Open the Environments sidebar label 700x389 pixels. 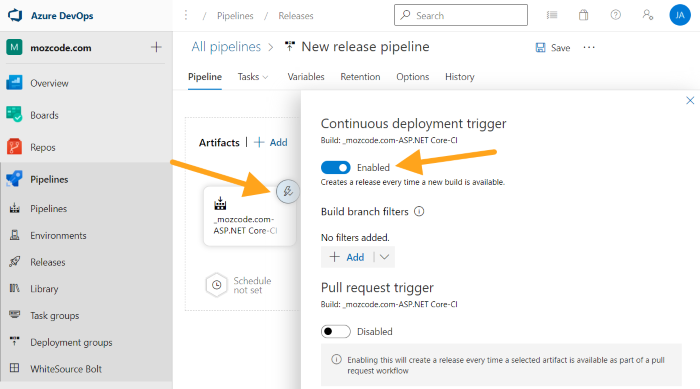point(58,235)
